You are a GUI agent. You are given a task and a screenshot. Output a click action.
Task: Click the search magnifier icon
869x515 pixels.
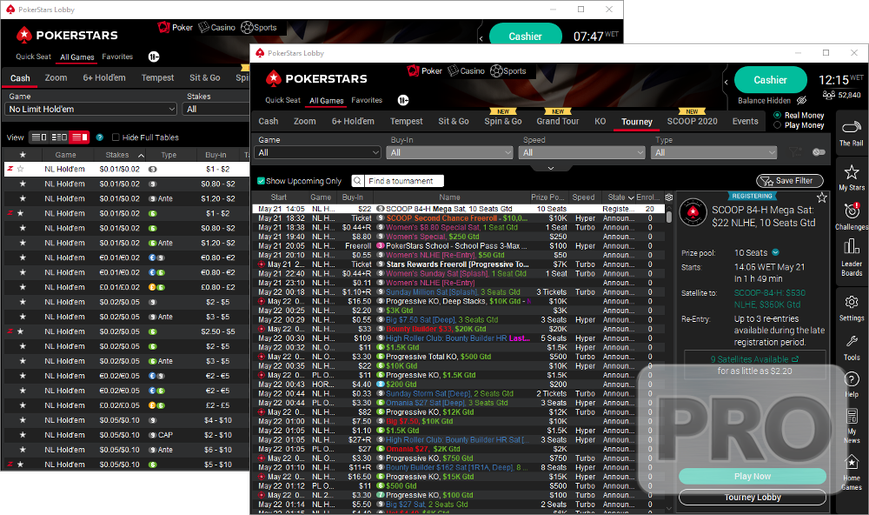[x=358, y=181]
